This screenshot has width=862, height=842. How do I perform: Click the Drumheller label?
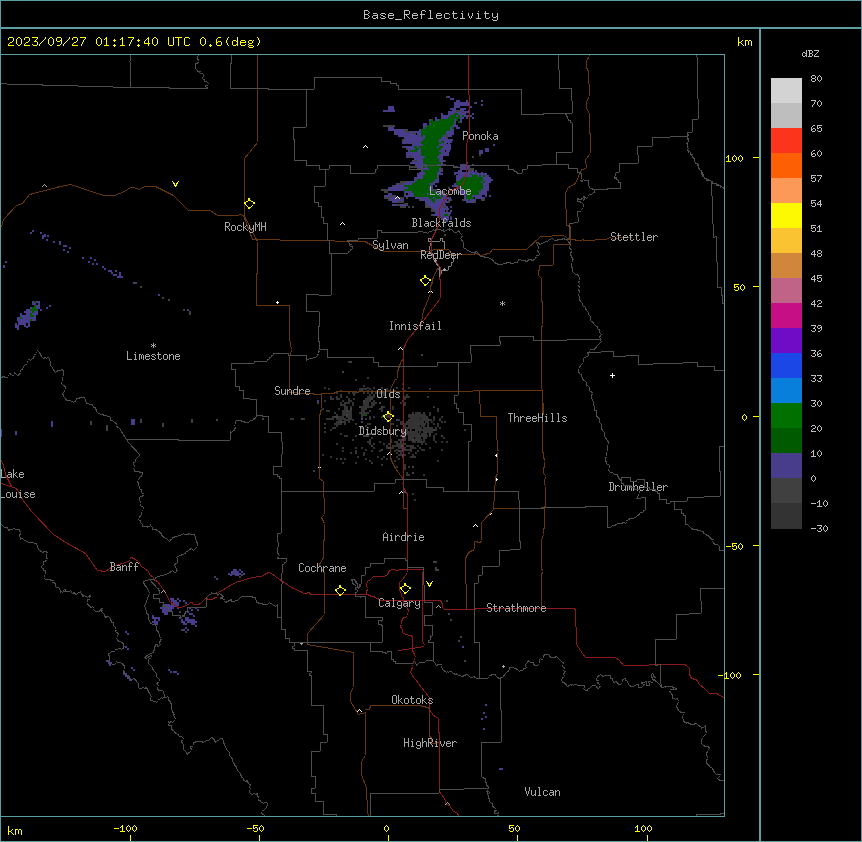(x=638, y=487)
